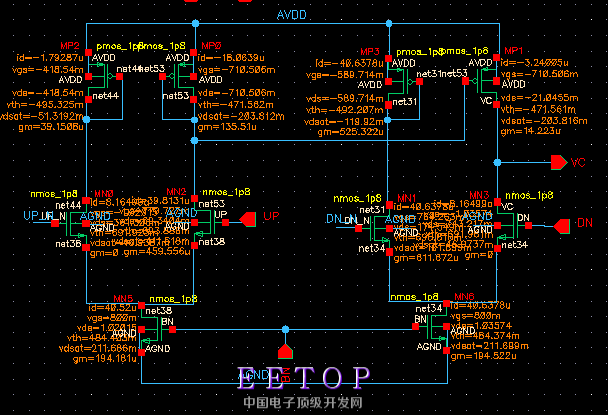608x415 pixels.
Task: Click the vds=-589.714m annotation of MP3
Action: (x=344, y=99)
